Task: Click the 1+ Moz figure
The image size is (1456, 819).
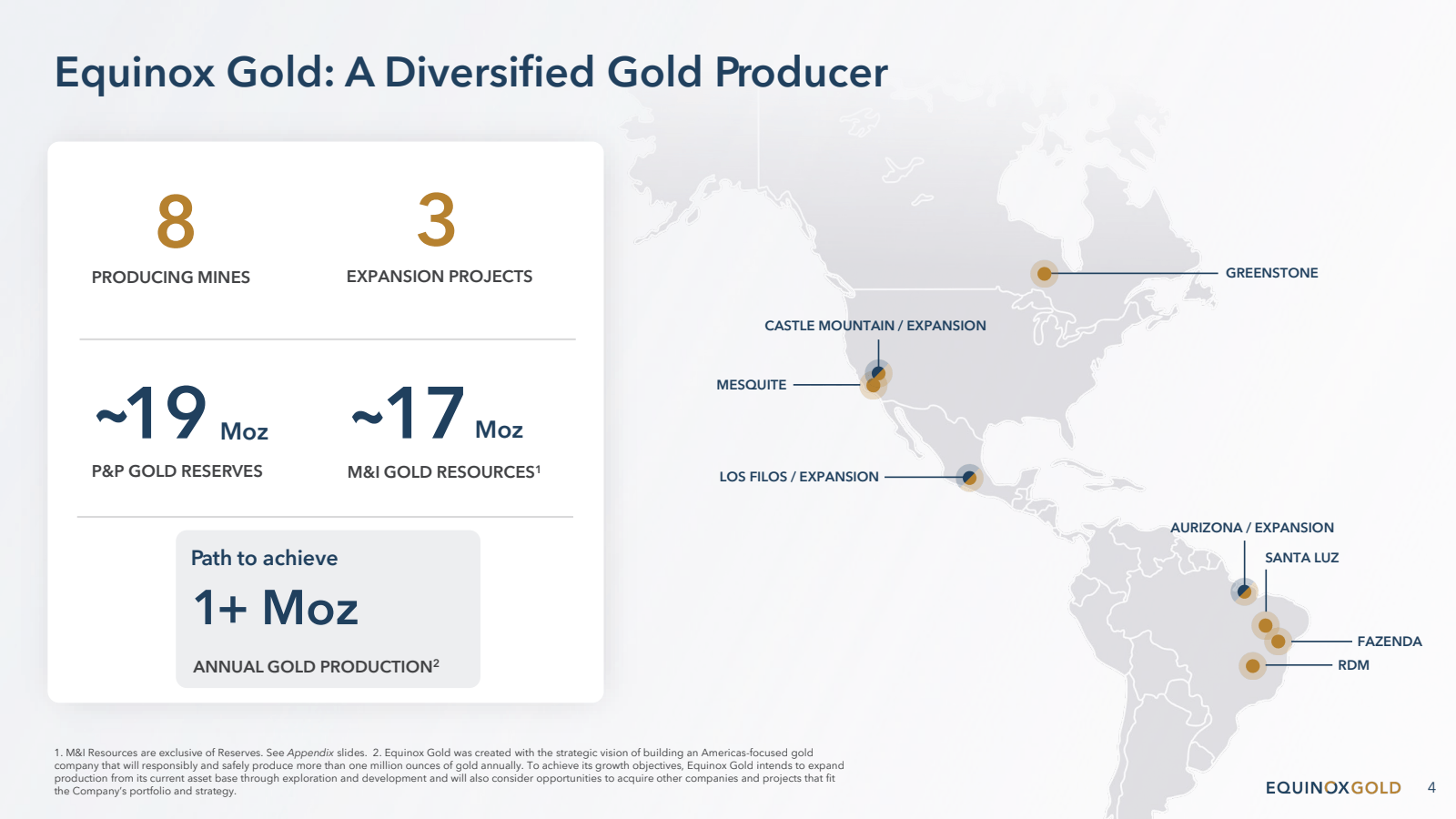Action: [276, 607]
